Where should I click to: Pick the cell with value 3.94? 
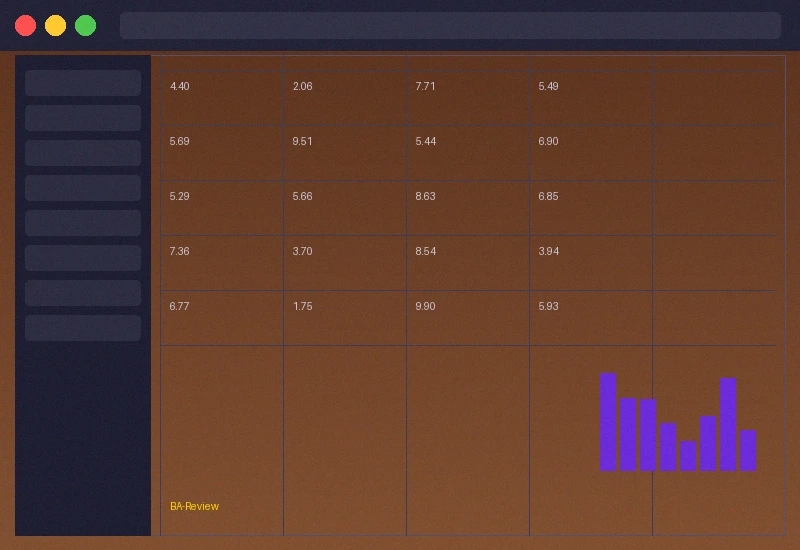click(590, 263)
